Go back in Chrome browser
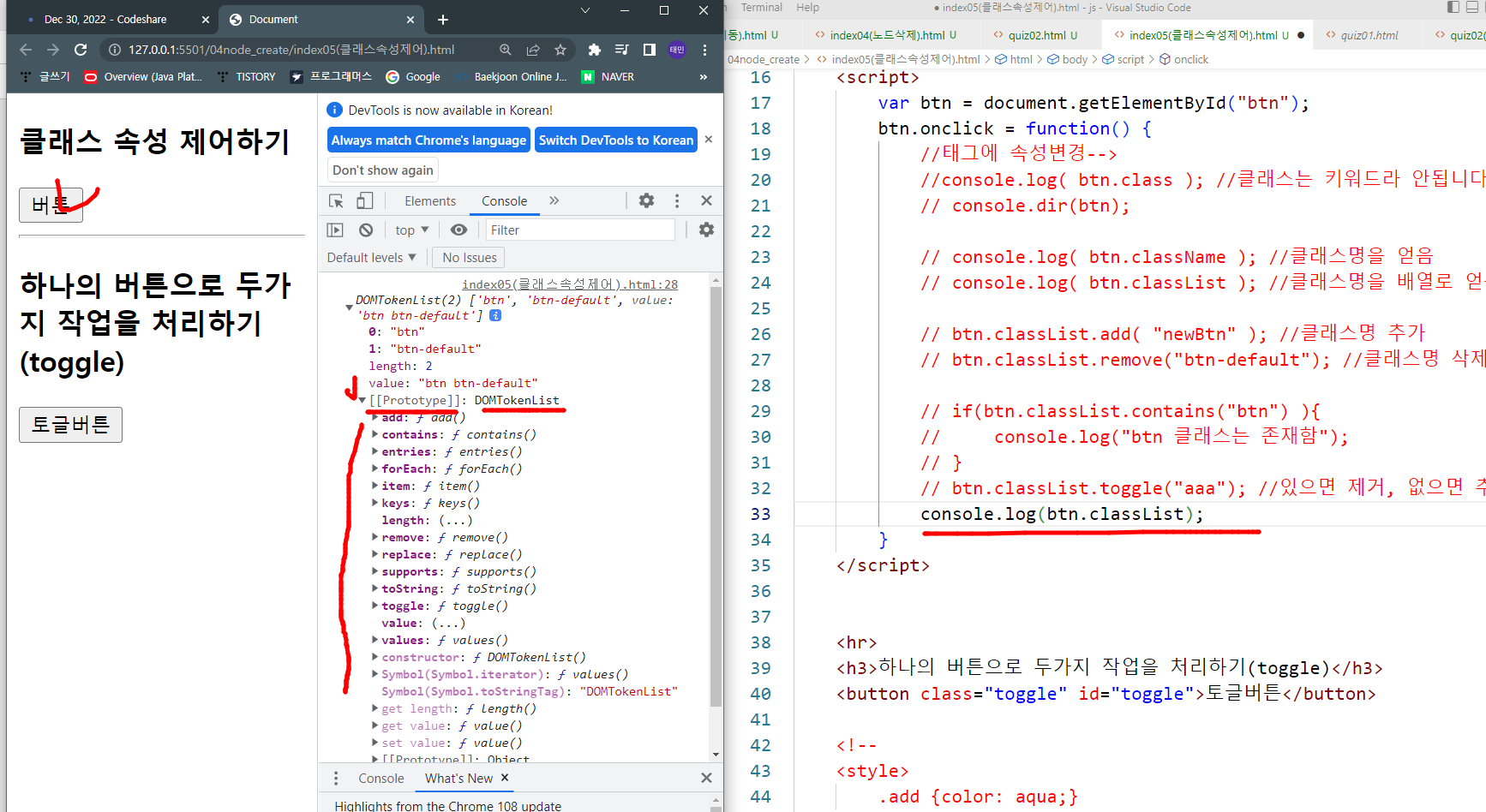The height and width of the screenshot is (812, 1486). [26, 50]
